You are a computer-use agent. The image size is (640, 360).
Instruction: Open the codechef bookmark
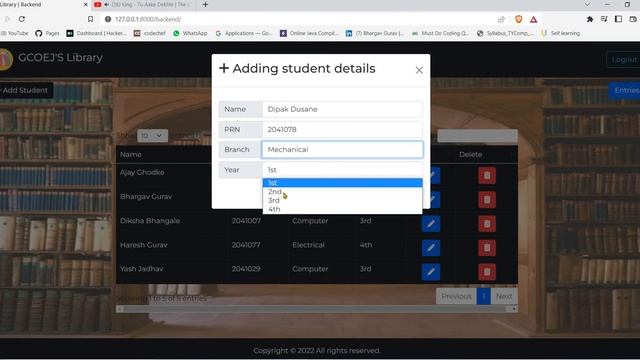pos(150,33)
